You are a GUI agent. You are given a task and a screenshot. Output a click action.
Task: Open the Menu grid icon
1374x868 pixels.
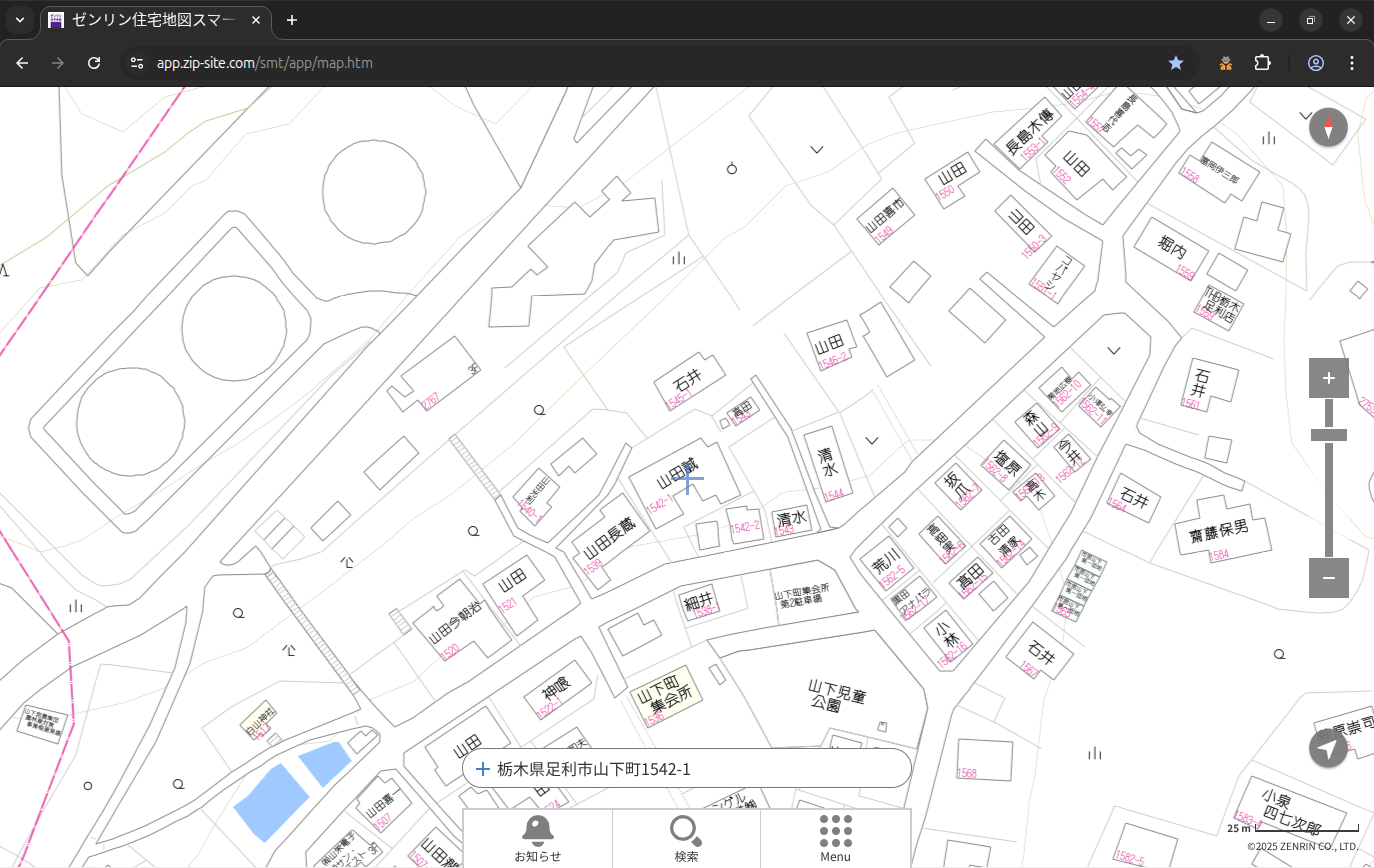835,838
